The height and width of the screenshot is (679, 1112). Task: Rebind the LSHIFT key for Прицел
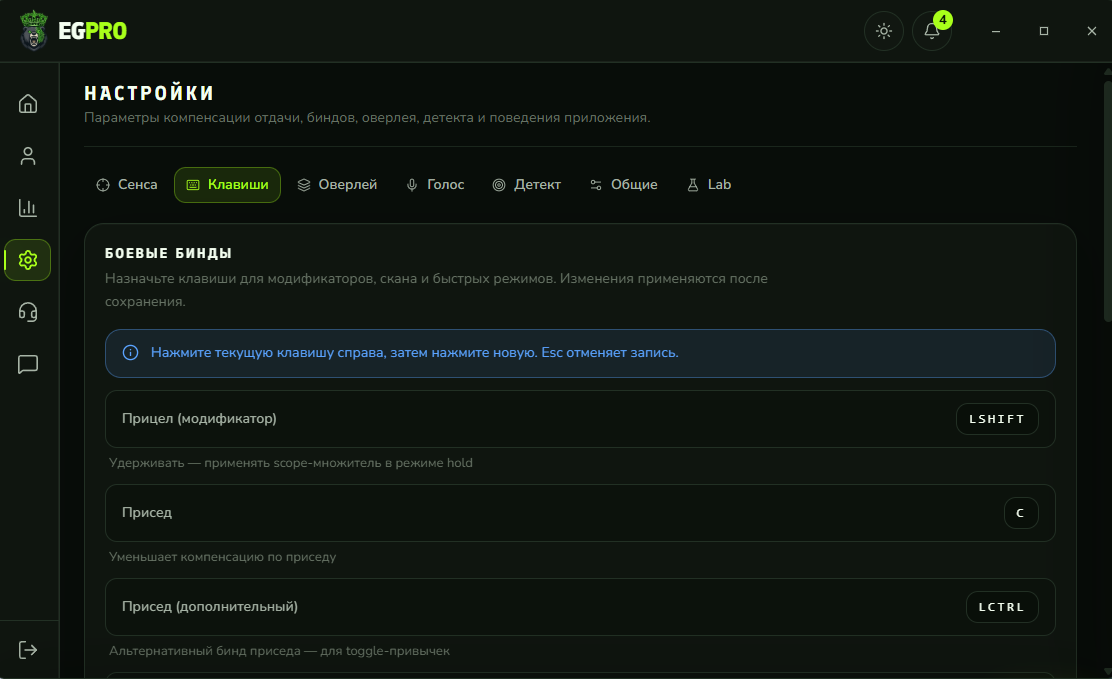[x=997, y=419]
